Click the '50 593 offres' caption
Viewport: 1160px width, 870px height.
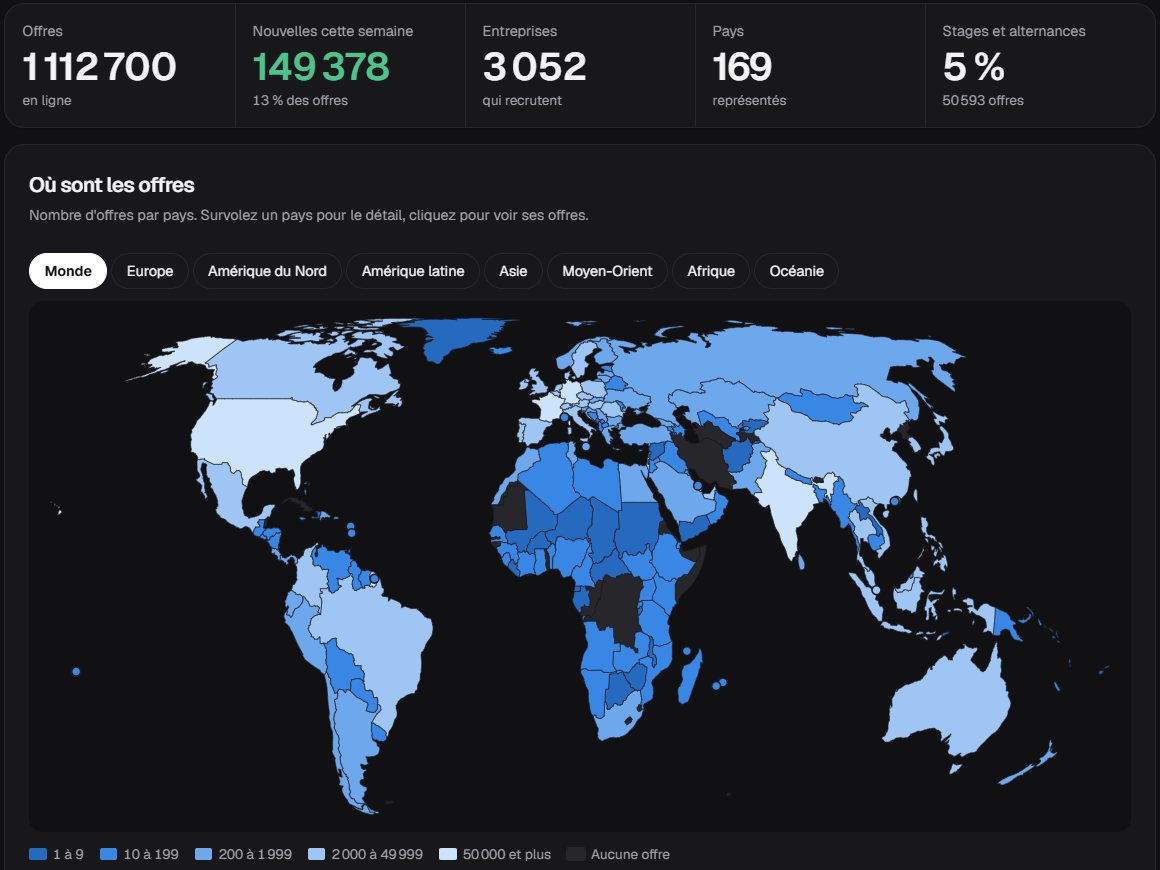point(982,101)
